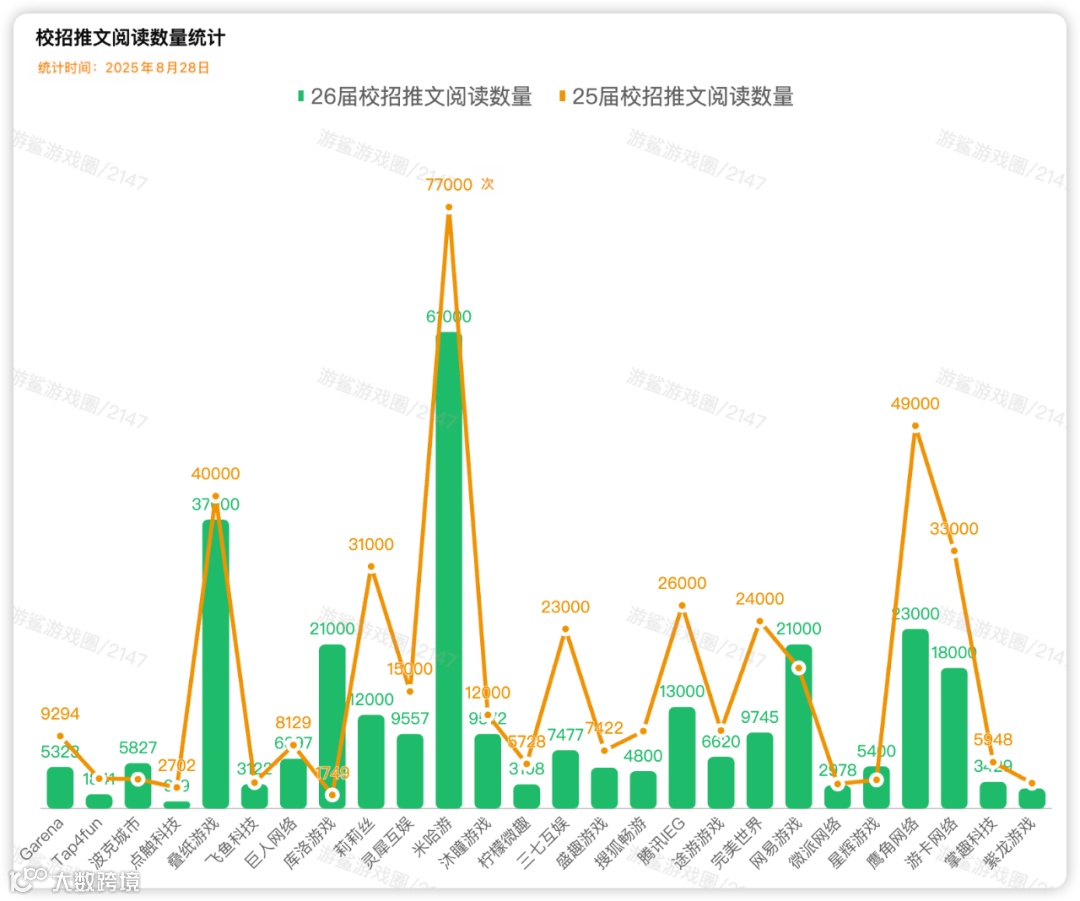Click the orange 77000 data point for 米哈游

[x=448, y=207]
